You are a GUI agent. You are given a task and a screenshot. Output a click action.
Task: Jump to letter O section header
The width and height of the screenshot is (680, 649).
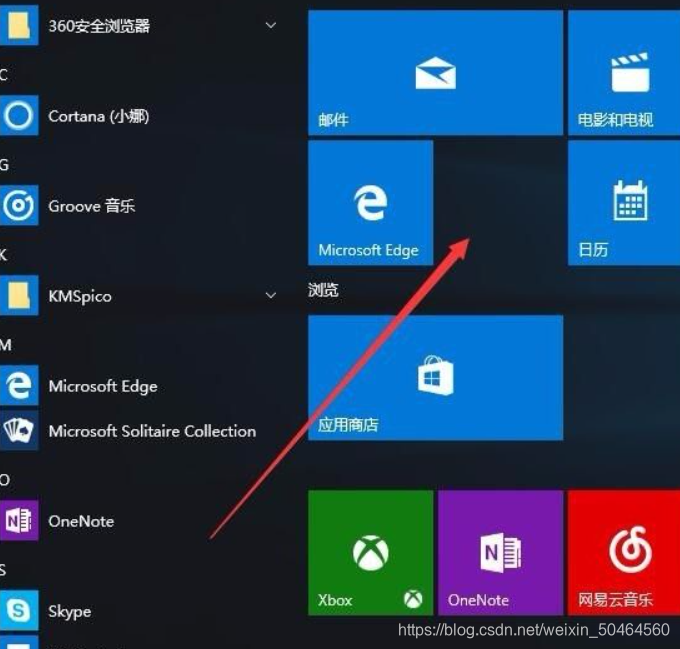click(4, 480)
